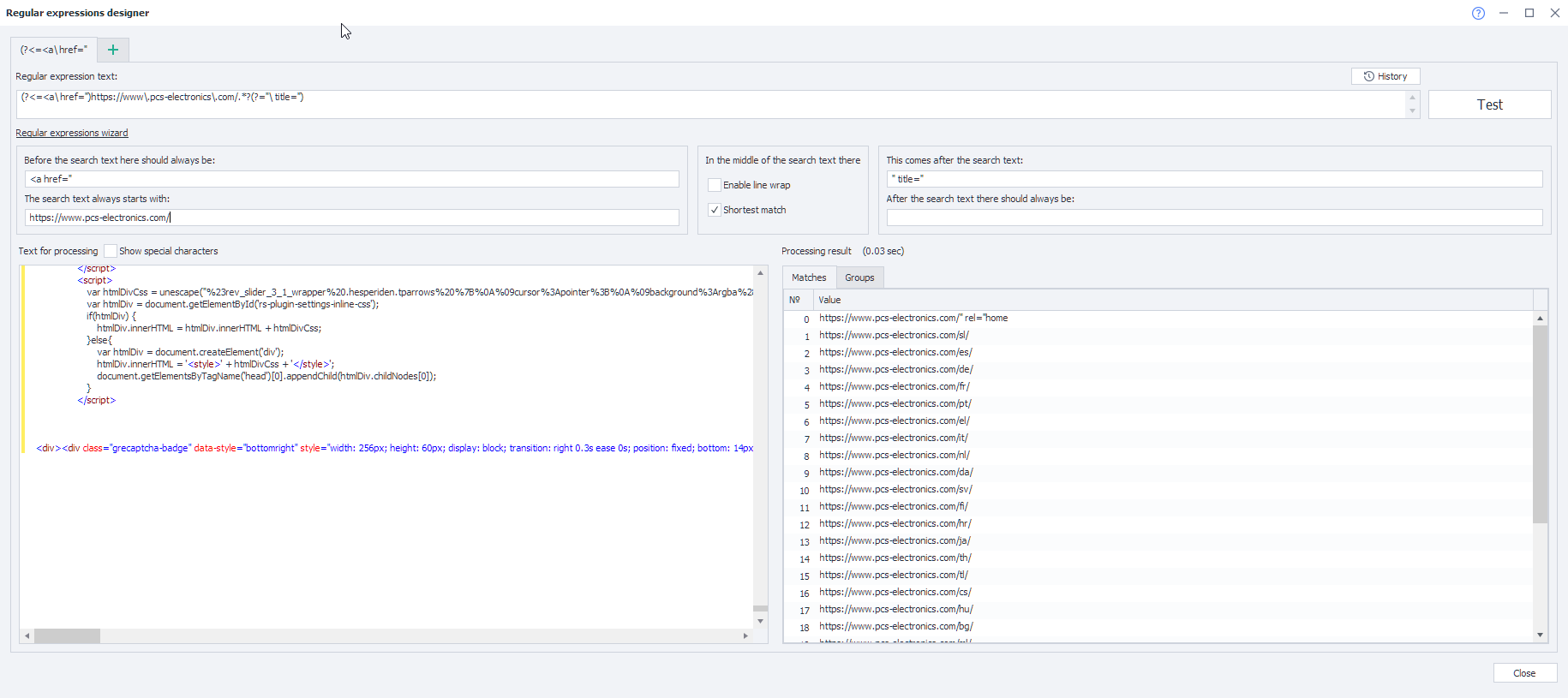
Task: Select match 0 with rel="home
Action: coord(1158,318)
